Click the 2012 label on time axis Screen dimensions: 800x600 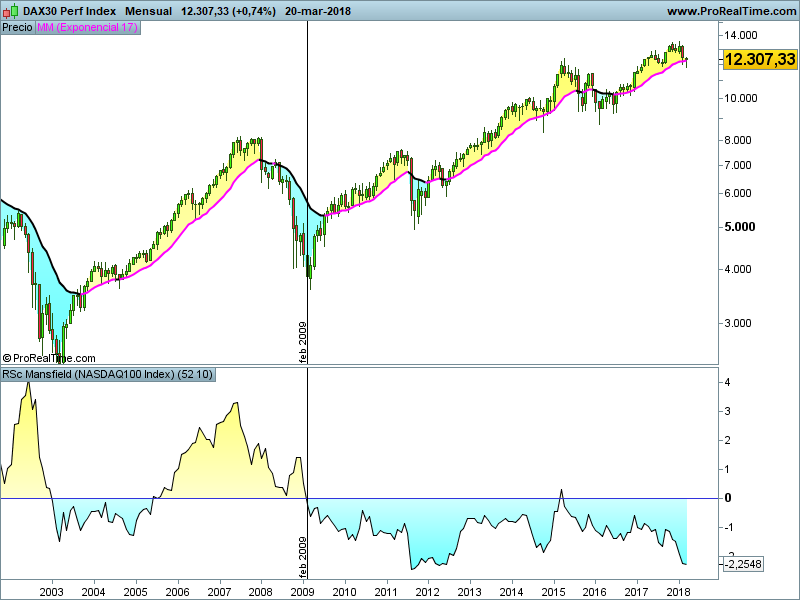(x=428, y=591)
